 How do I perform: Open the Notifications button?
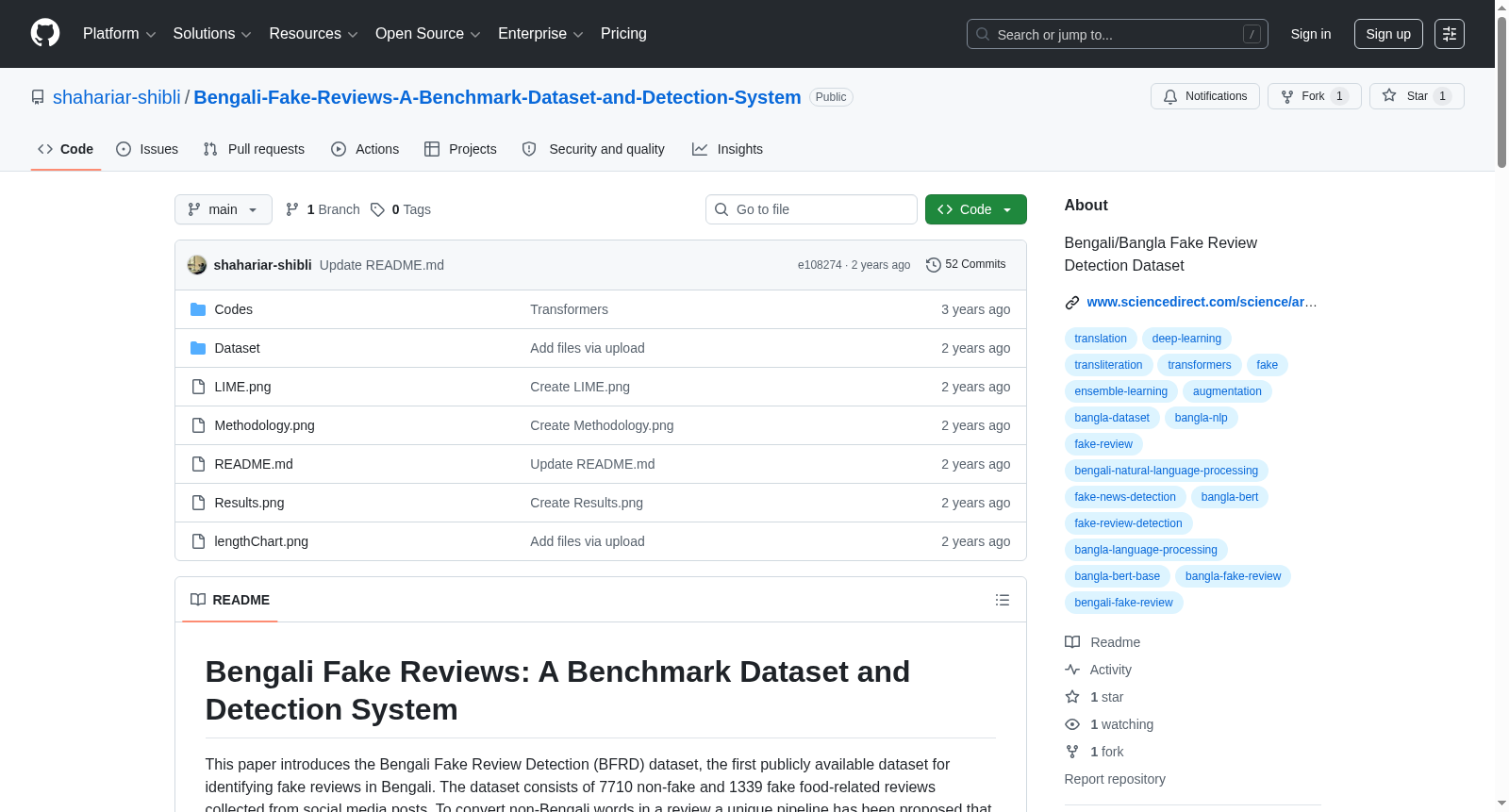click(x=1204, y=96)
